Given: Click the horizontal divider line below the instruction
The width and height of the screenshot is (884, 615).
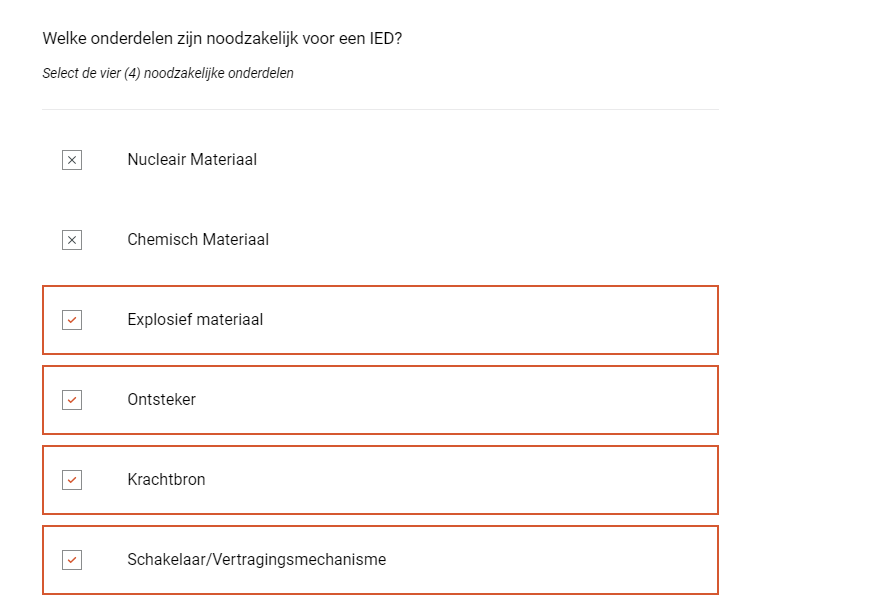Looking at the screenshot, I should tap(380, 109).
